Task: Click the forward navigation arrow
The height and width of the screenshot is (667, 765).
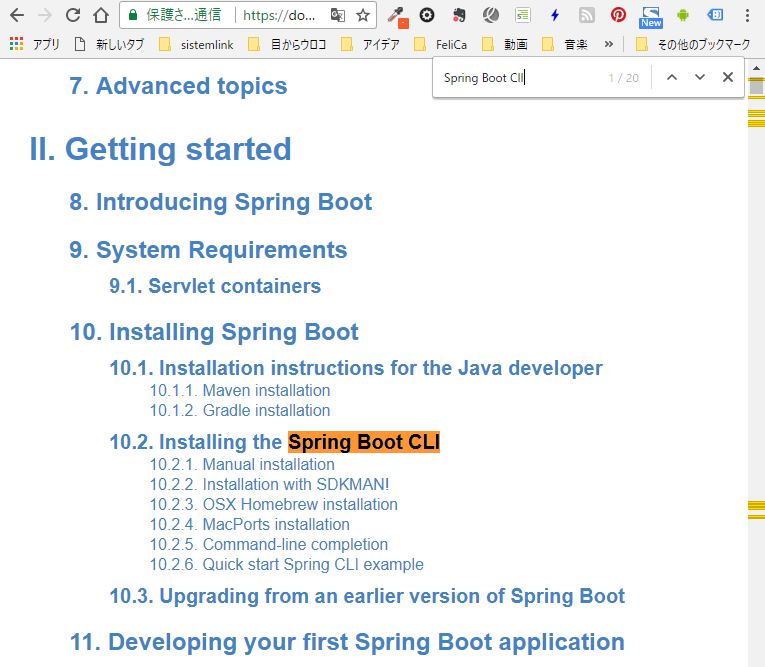Action: pos(45,15)
